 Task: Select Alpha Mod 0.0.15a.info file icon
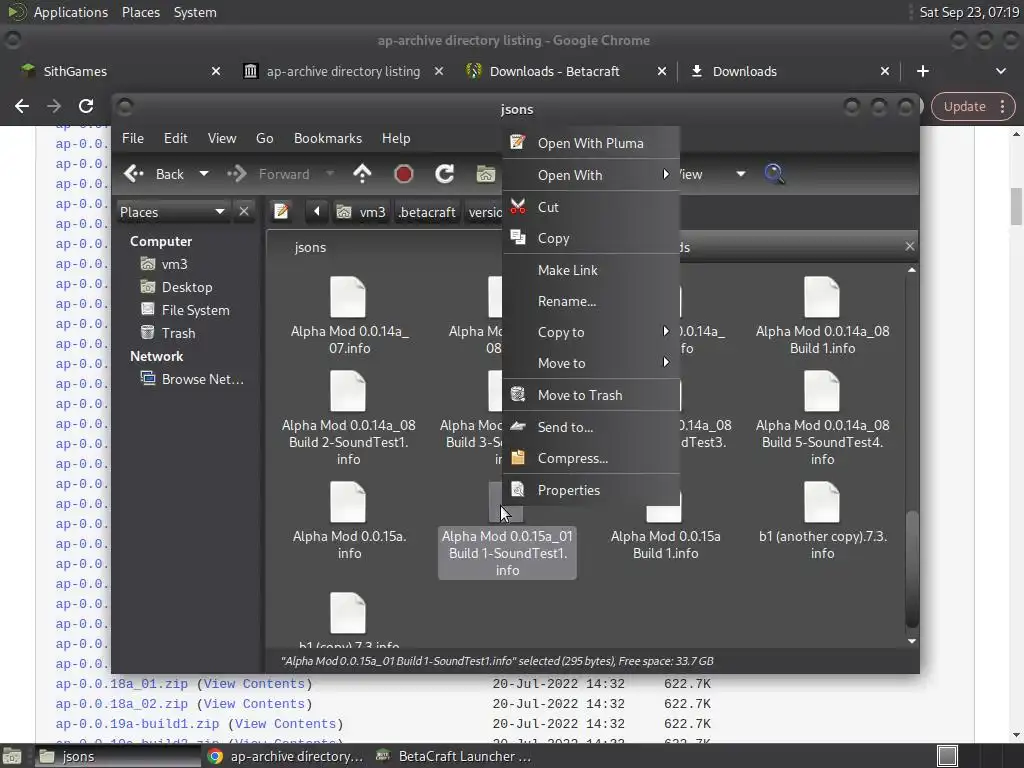coord(348,502)
